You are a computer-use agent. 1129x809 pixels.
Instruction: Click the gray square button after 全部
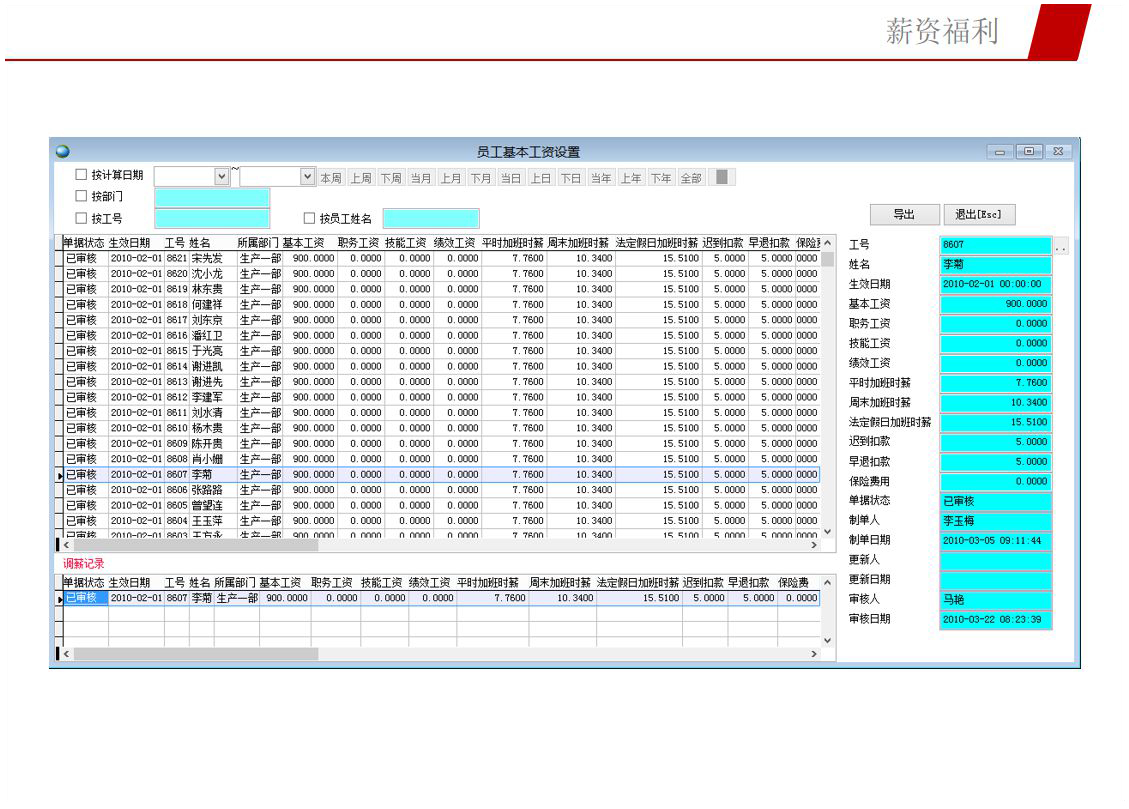click(x=725, y=177)
